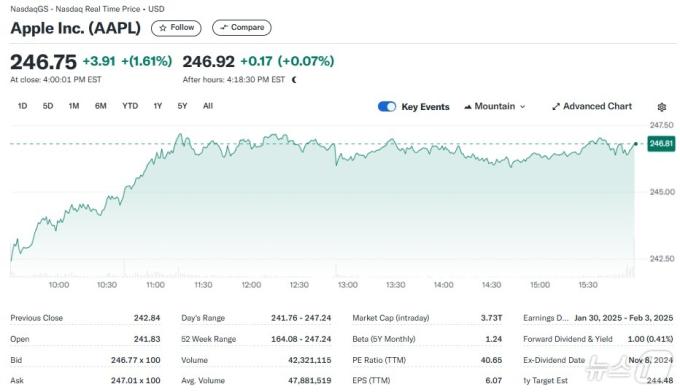The height and width of the screenshot is (392, 680).
Task: Open the Mountain chart type dropdown
Action: coord(495,107)
